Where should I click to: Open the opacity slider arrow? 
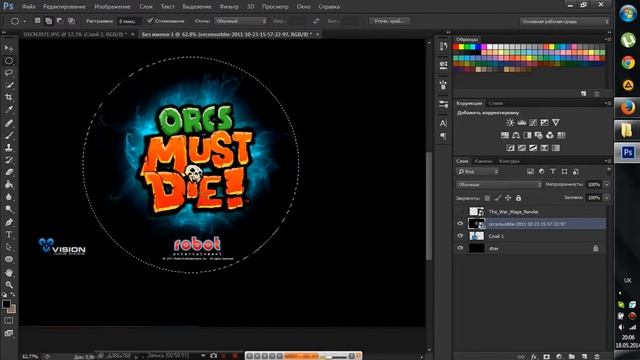pyautogui.click(x=607, y=185)
